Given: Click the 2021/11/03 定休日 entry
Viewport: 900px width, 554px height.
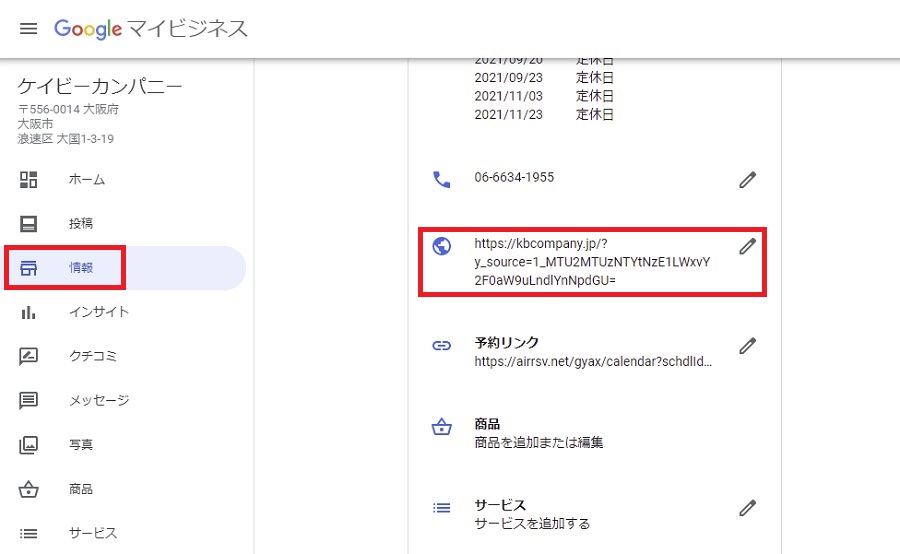Looking at the screenshot, I should tap(544, 96).
